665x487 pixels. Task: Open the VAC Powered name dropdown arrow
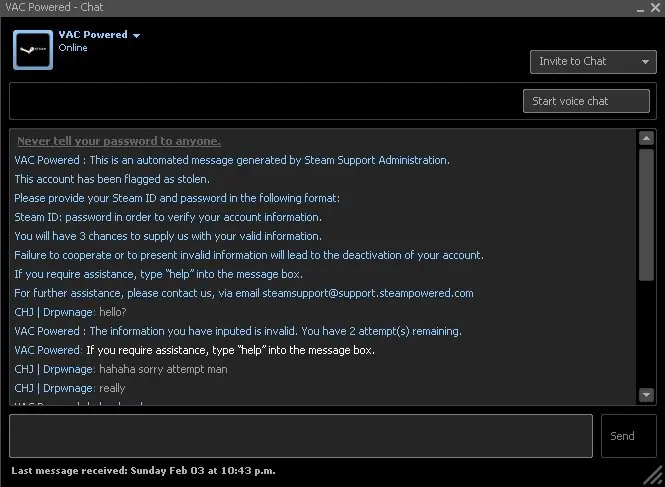[136, 36]
